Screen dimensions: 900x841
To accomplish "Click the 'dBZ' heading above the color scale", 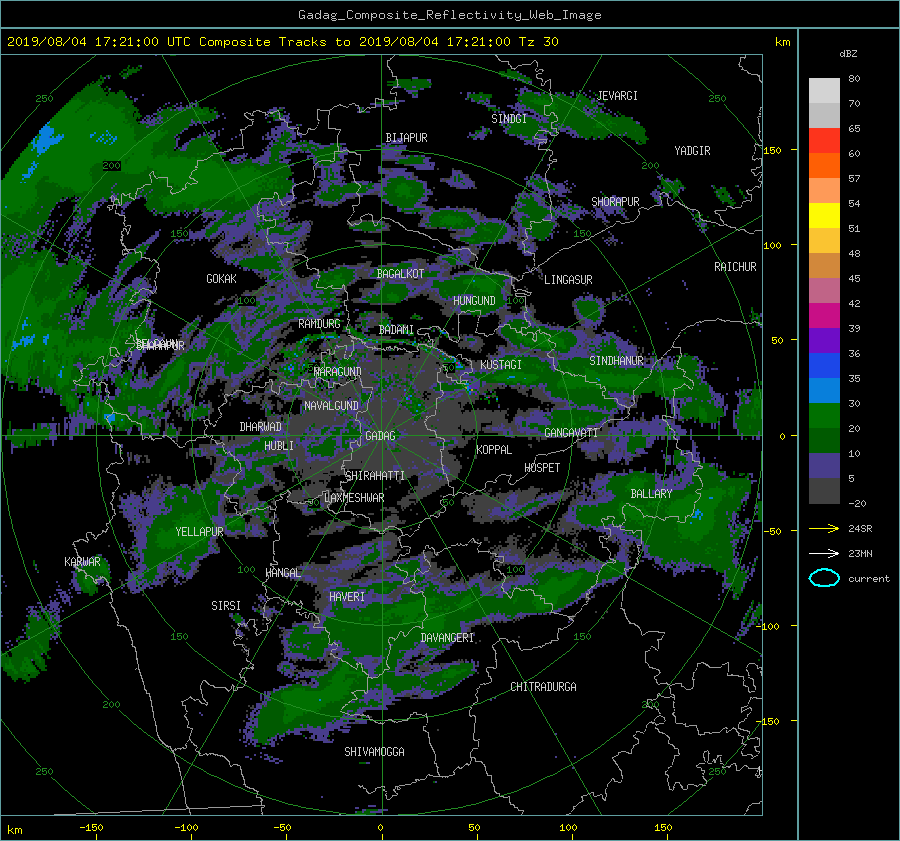I will (x=848, y=53).
